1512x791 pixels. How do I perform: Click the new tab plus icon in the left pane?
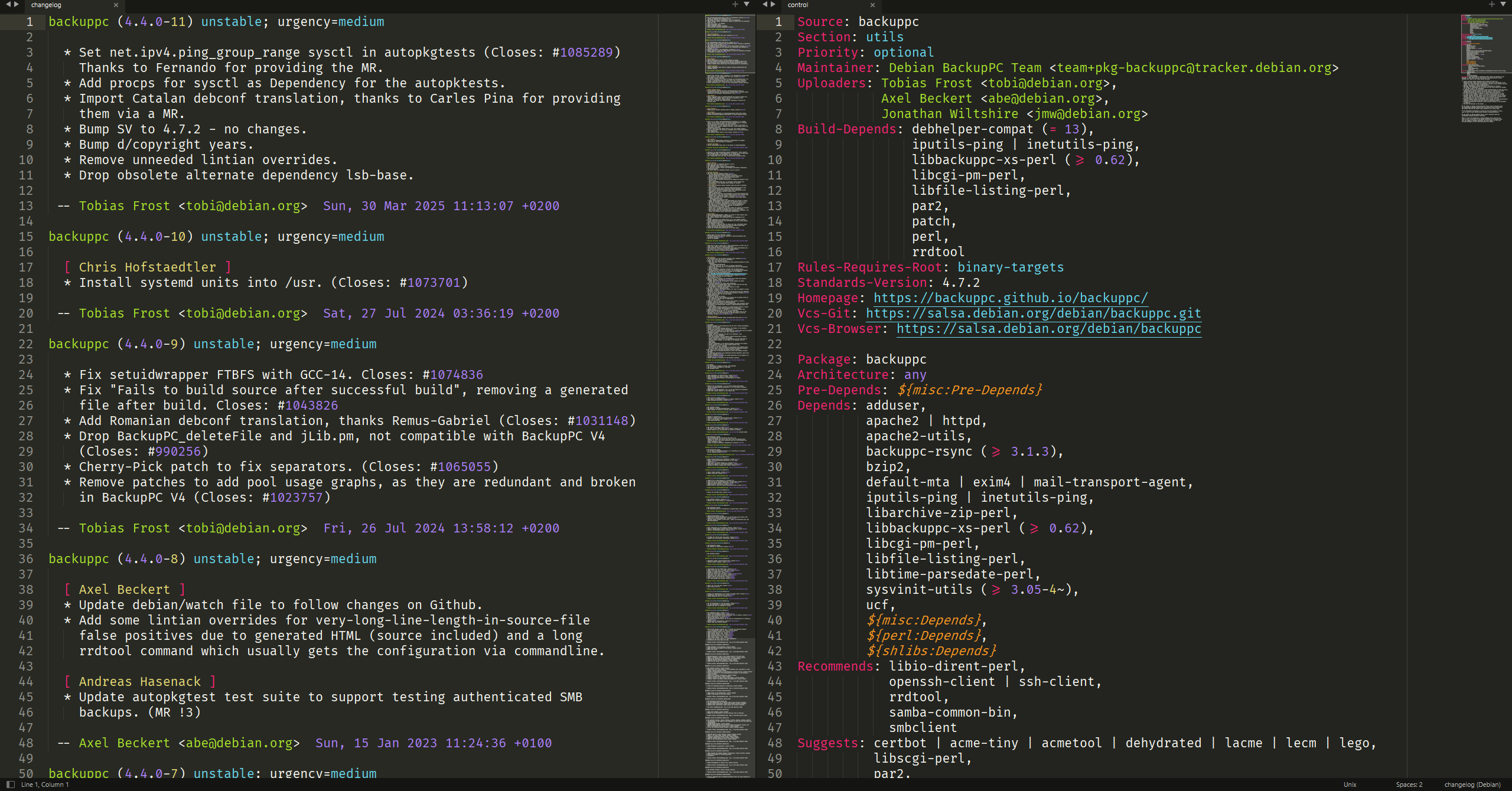coord(734,4)
